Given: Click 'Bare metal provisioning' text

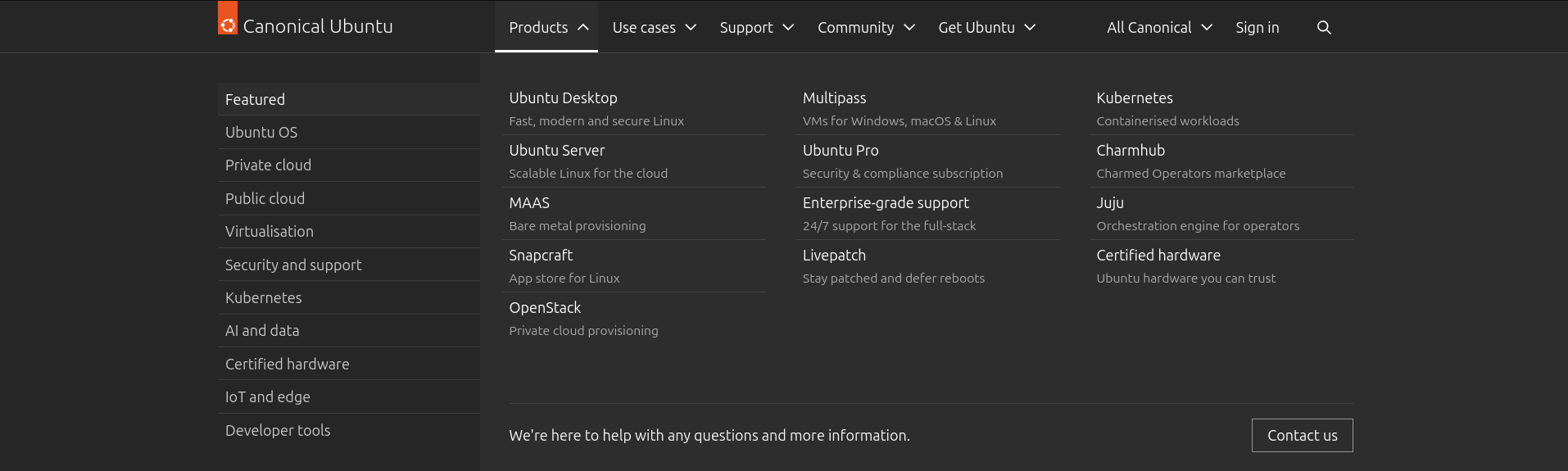Looking at the screenshot, I should (578, 225).
